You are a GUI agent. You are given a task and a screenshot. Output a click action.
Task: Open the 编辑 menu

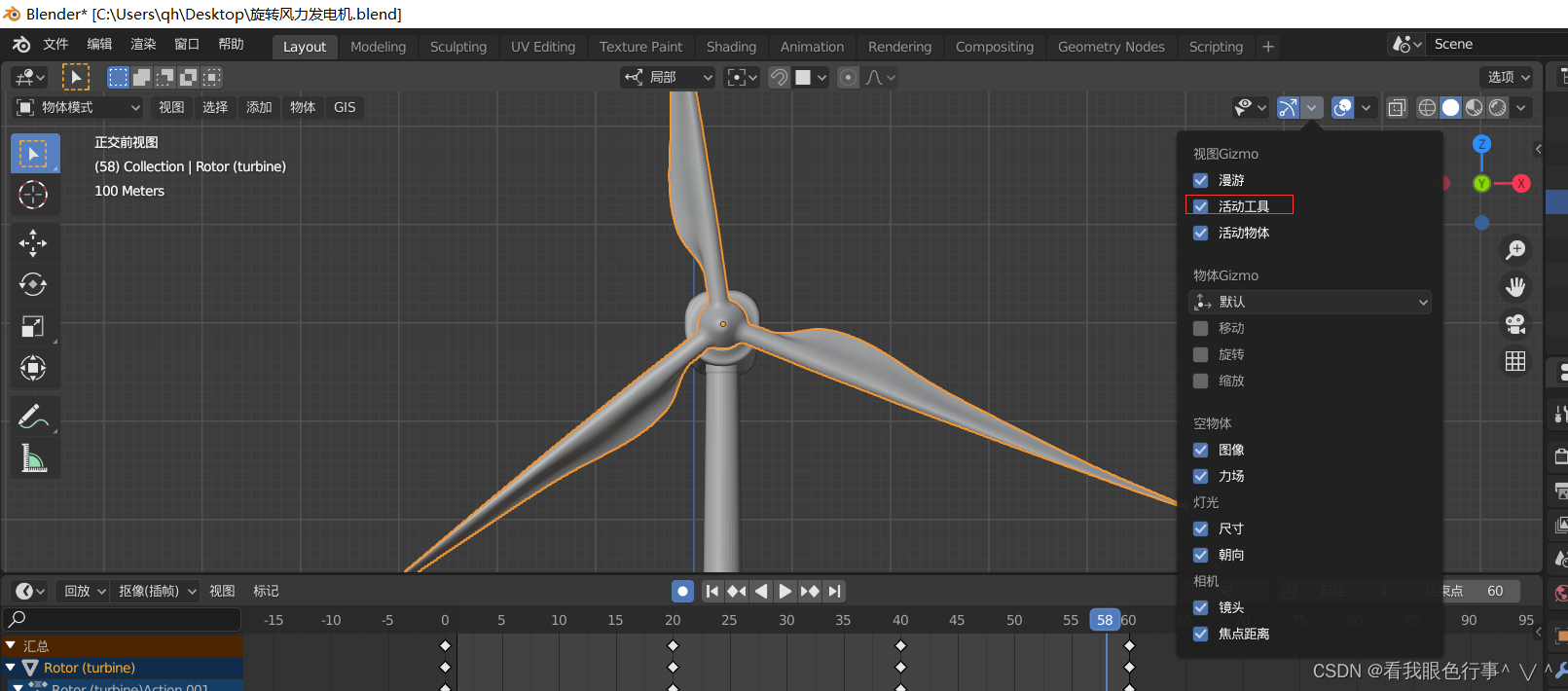(99, 45)
